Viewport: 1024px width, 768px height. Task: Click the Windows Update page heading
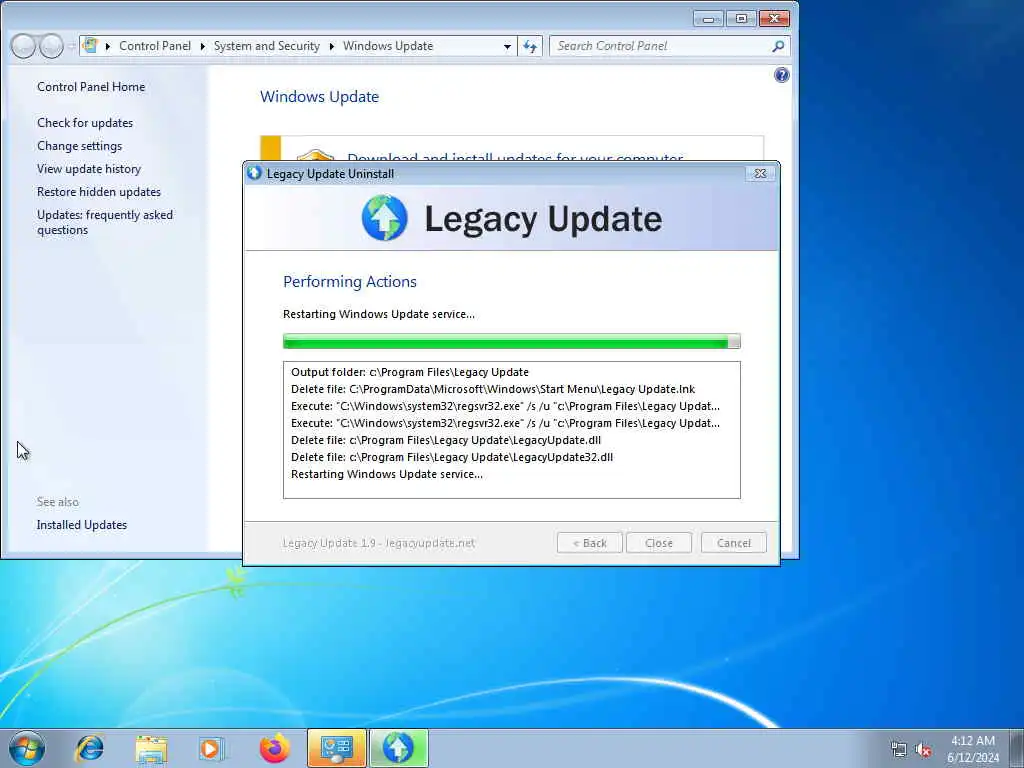click(x=319, y=97)
